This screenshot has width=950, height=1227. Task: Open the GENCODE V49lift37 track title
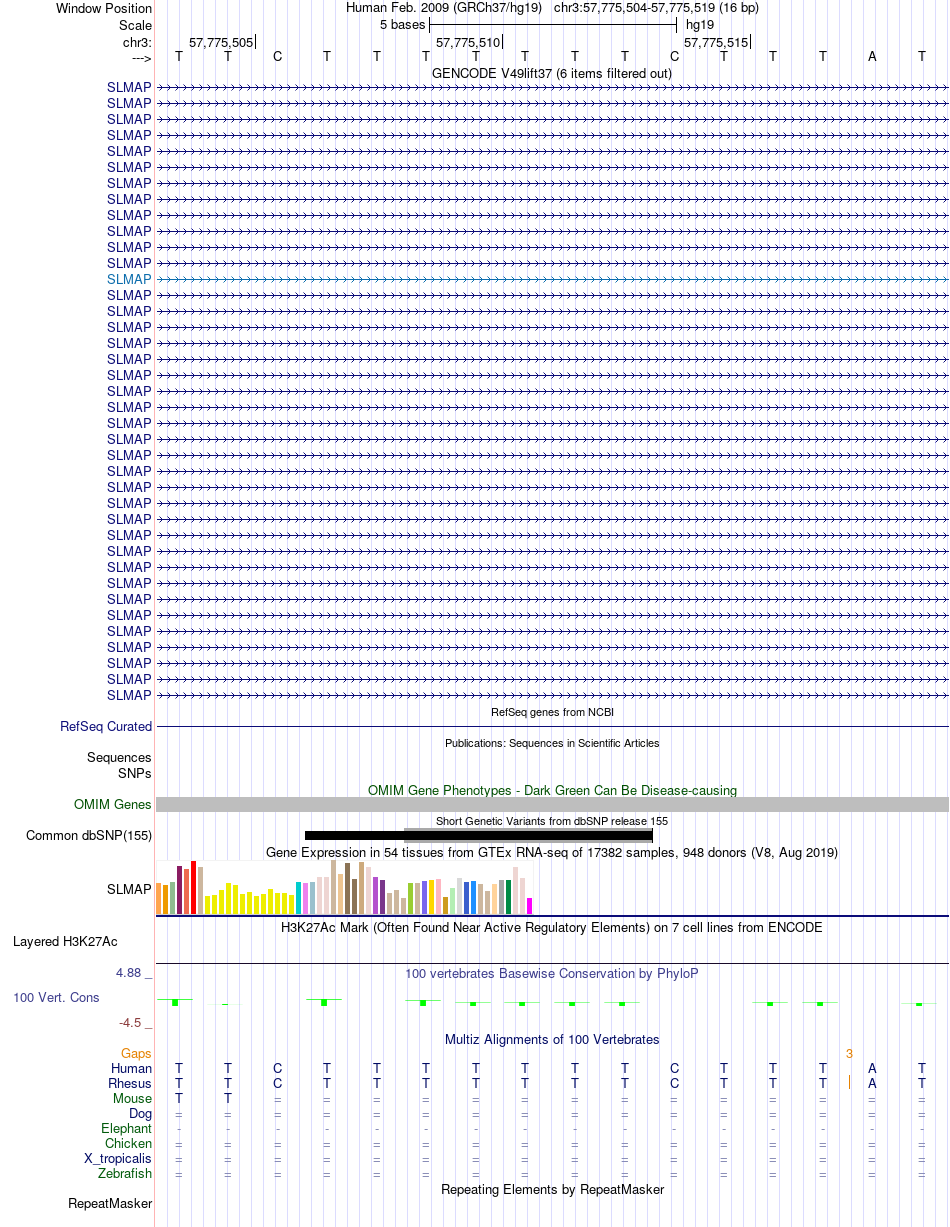pos(552,73)
